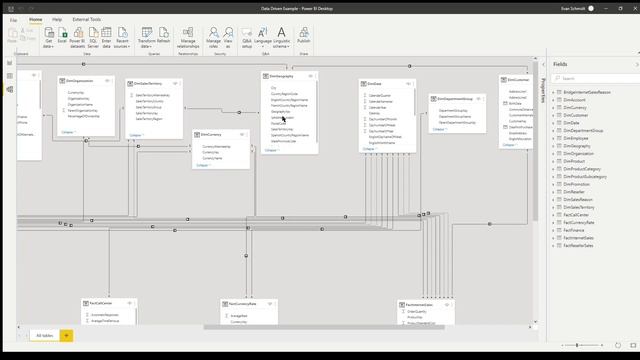Image resolution: width=640 pixels, height=360 pixels.
Task: Import an Excel workbook from ribbon
Action: point(62,36)
